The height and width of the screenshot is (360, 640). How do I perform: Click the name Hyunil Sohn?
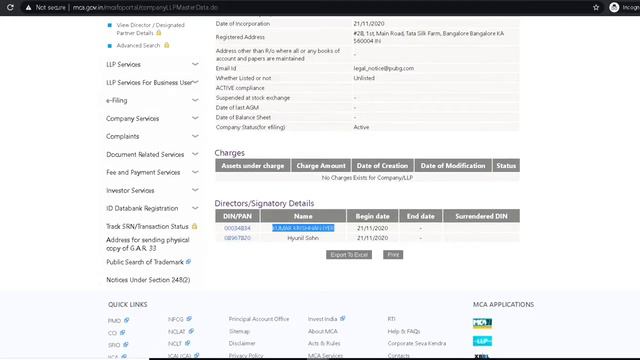pyautogui.click(x=303, y=238)
